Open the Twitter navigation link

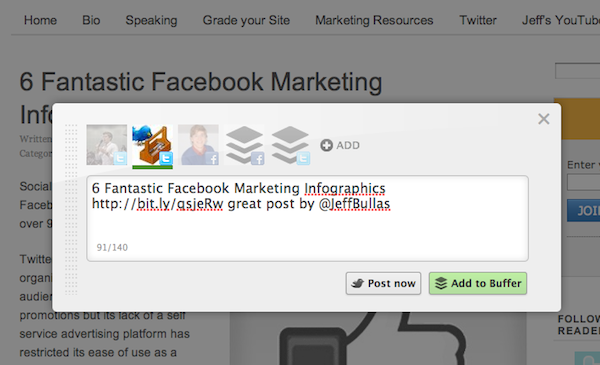478,20
